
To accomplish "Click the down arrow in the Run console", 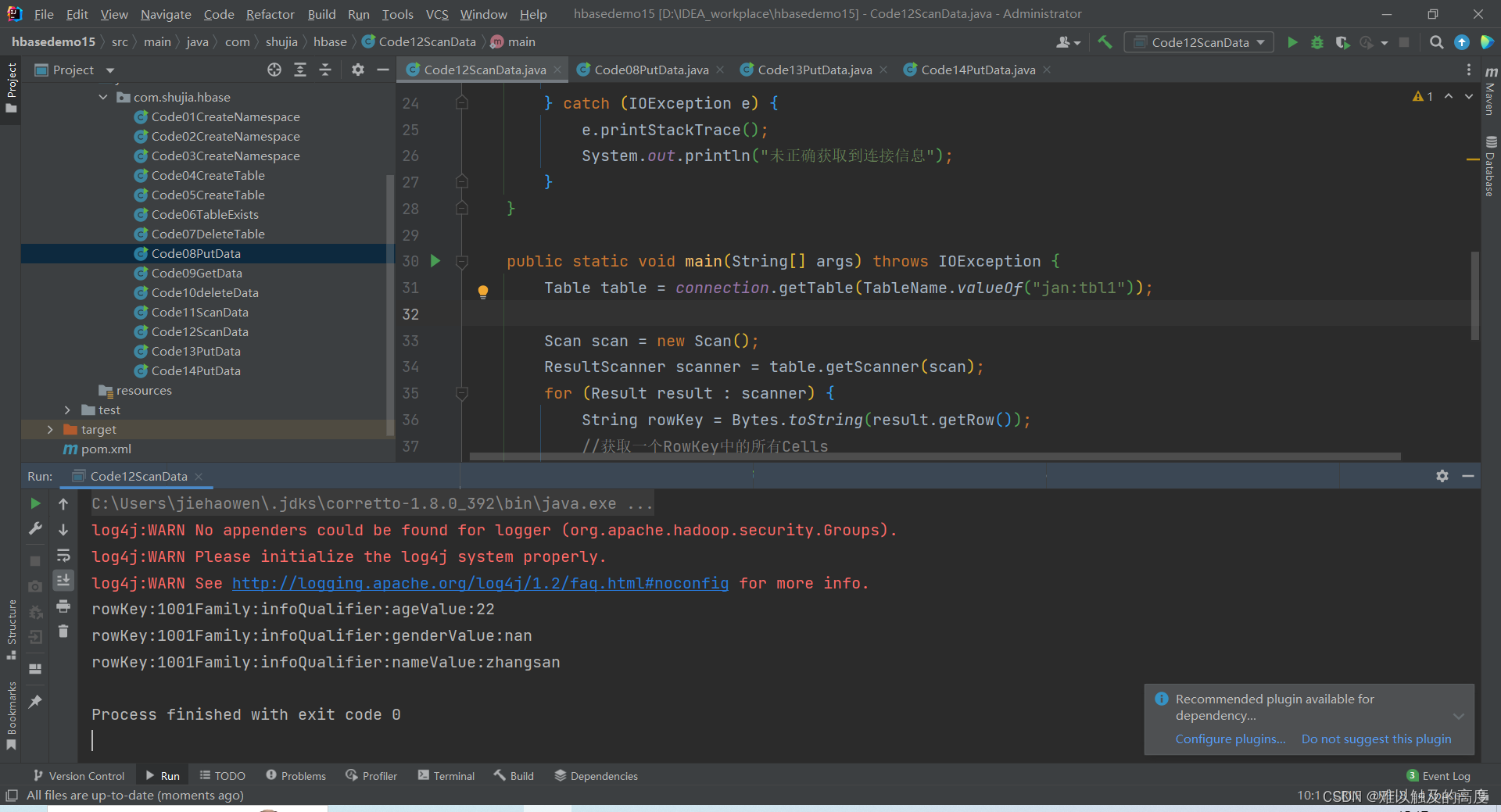I will tap(63, 530).
